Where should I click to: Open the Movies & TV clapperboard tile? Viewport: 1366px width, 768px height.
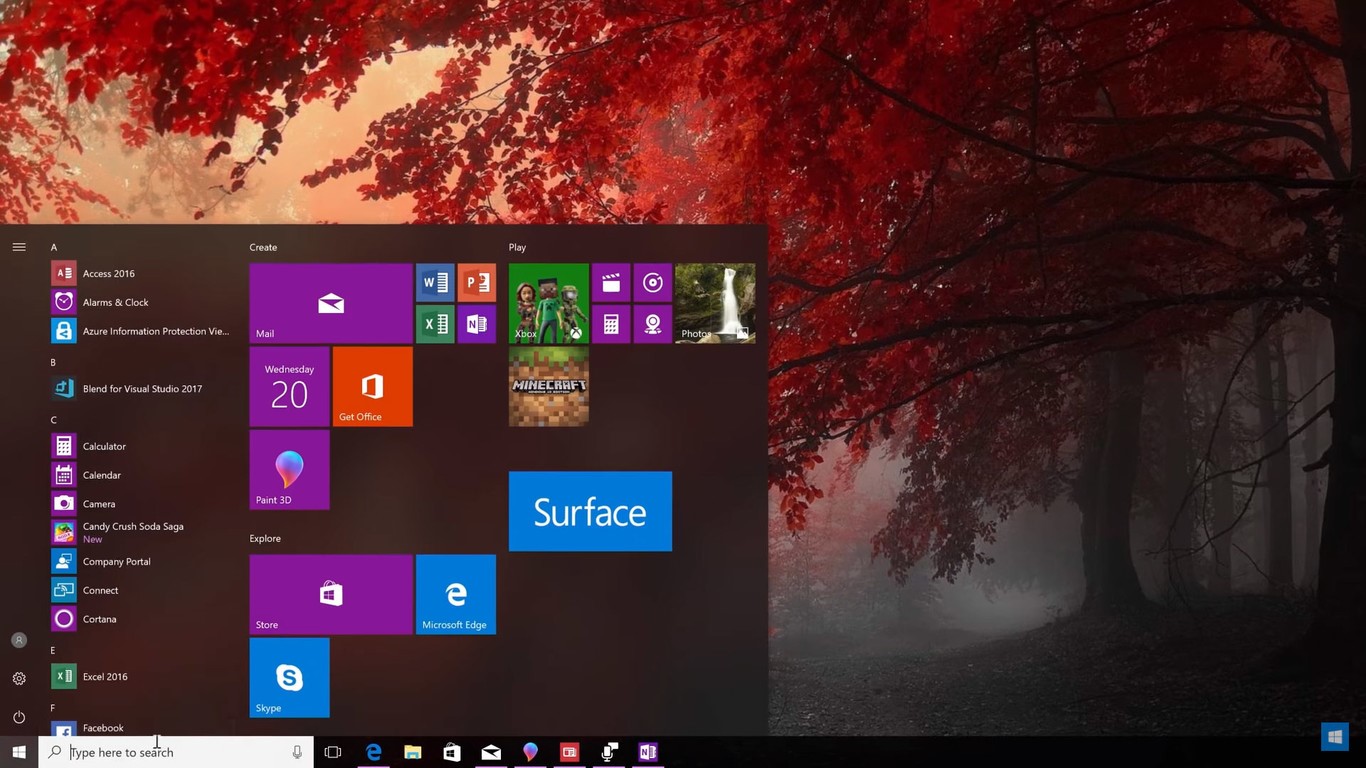point(611,283)
